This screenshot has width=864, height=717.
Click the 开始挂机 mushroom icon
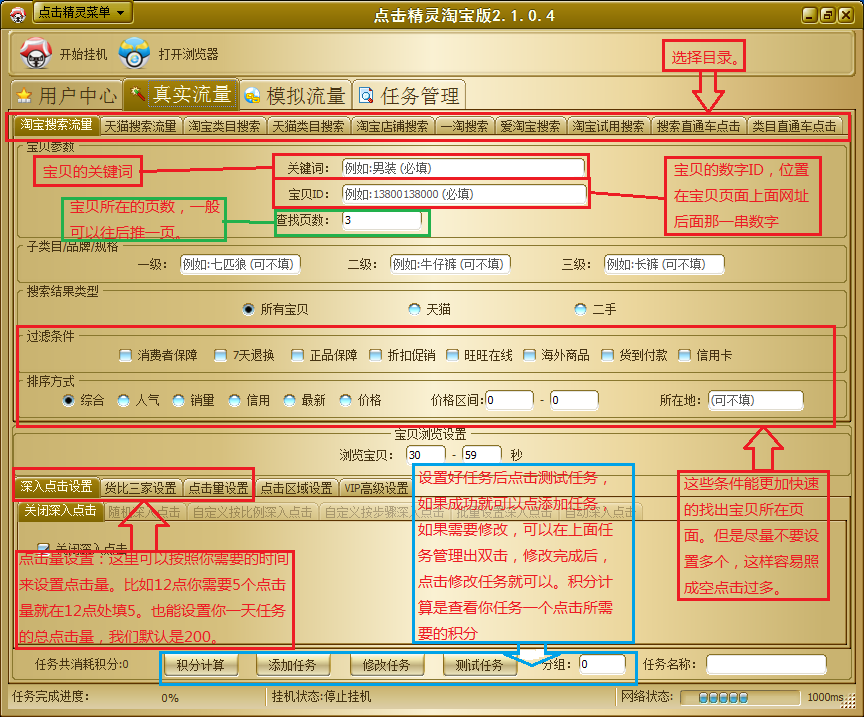[x=36, y=53]
